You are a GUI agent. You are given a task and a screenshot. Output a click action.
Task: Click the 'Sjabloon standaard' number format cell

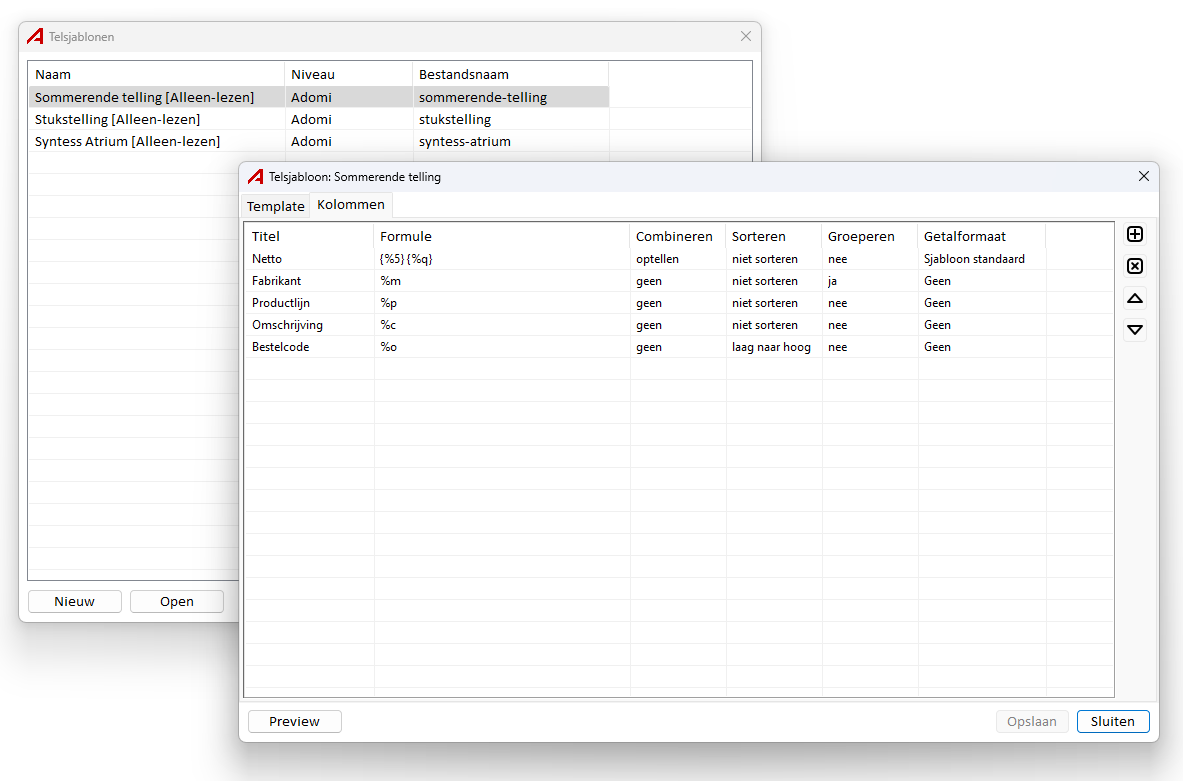click(982, 259)
